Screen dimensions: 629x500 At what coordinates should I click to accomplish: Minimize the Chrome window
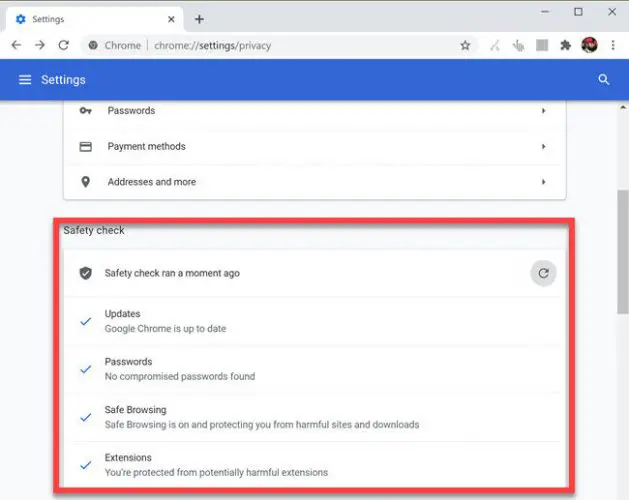point(544,12)
